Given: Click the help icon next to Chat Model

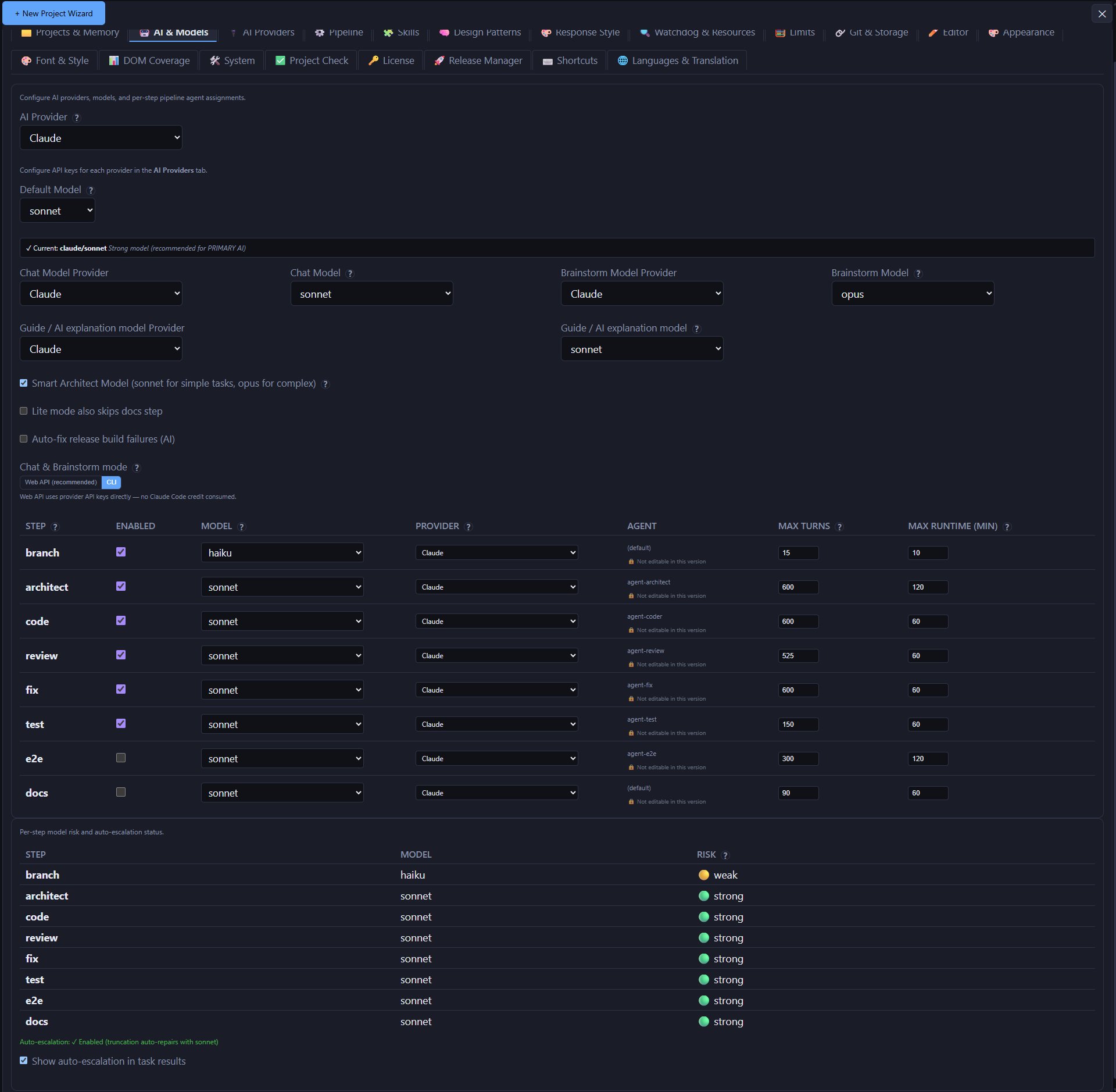Looking at the screenshot, I should pyautogui.click(x=350, y=273).
